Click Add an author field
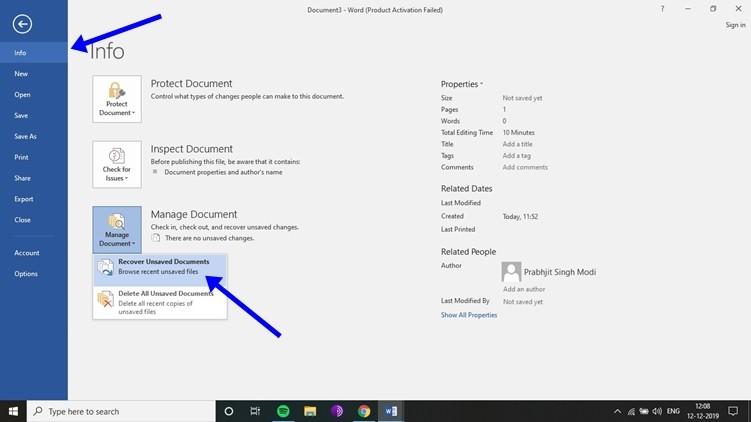 click(524, 289)
